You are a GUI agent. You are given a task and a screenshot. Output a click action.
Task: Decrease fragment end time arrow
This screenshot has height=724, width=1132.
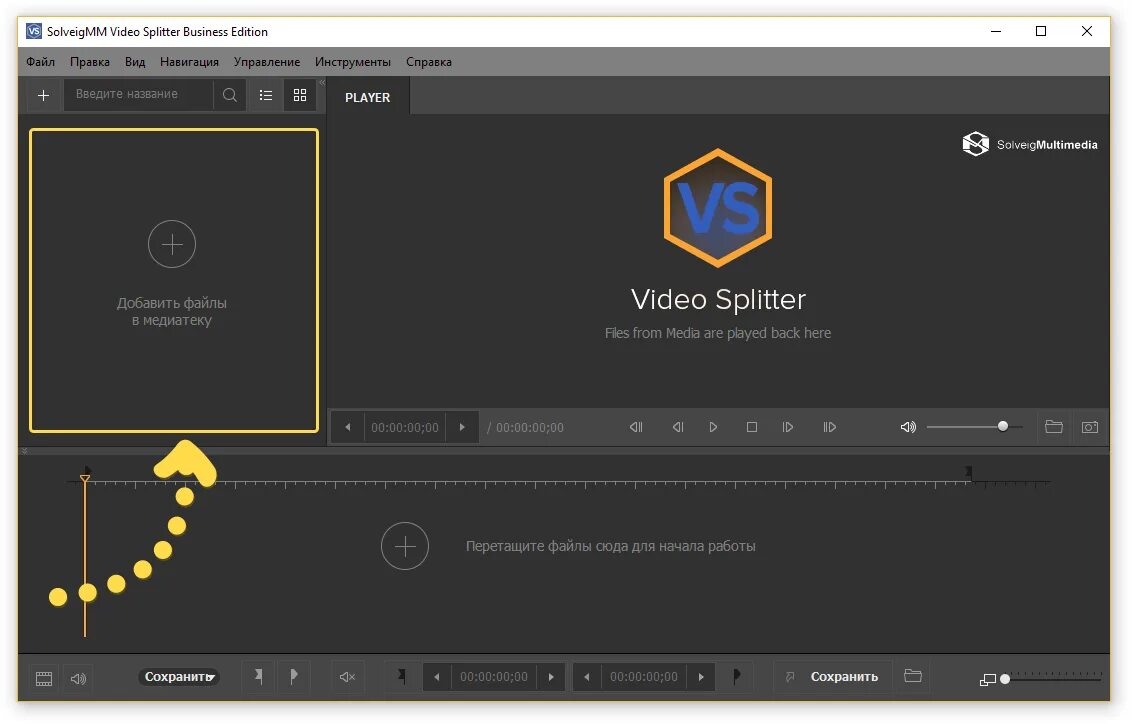tap(587, 677)
